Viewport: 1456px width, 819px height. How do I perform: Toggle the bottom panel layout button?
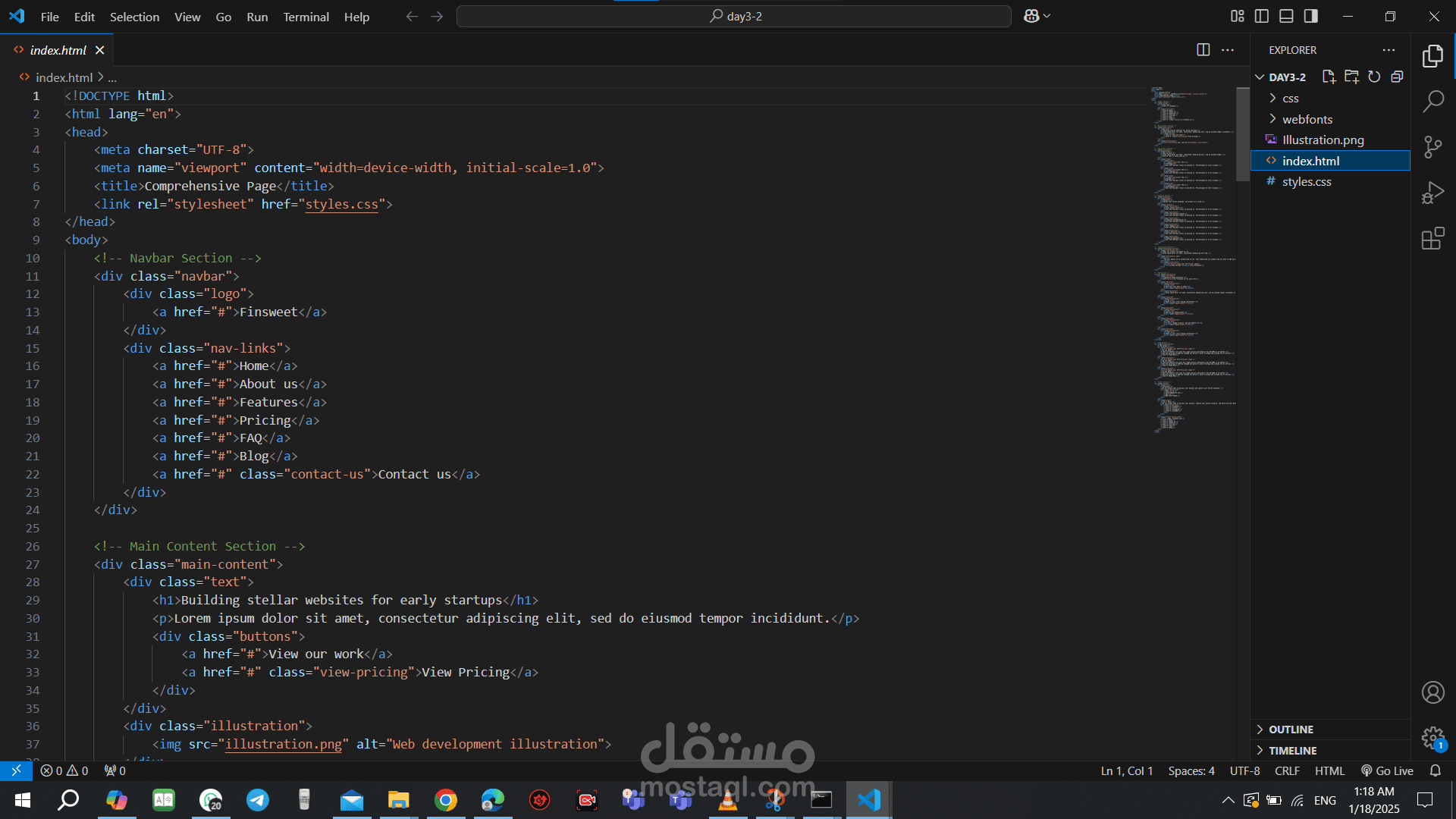1286,16
